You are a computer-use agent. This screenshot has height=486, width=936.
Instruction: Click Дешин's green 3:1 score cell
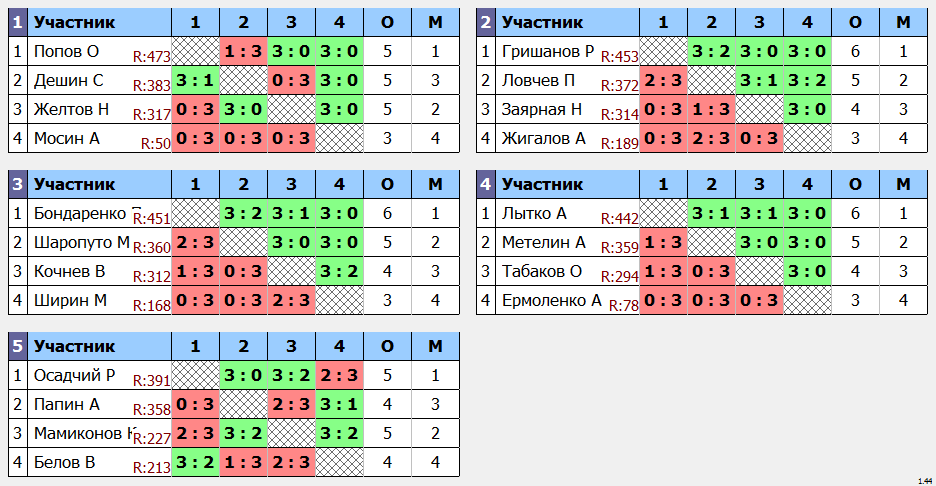195,80
